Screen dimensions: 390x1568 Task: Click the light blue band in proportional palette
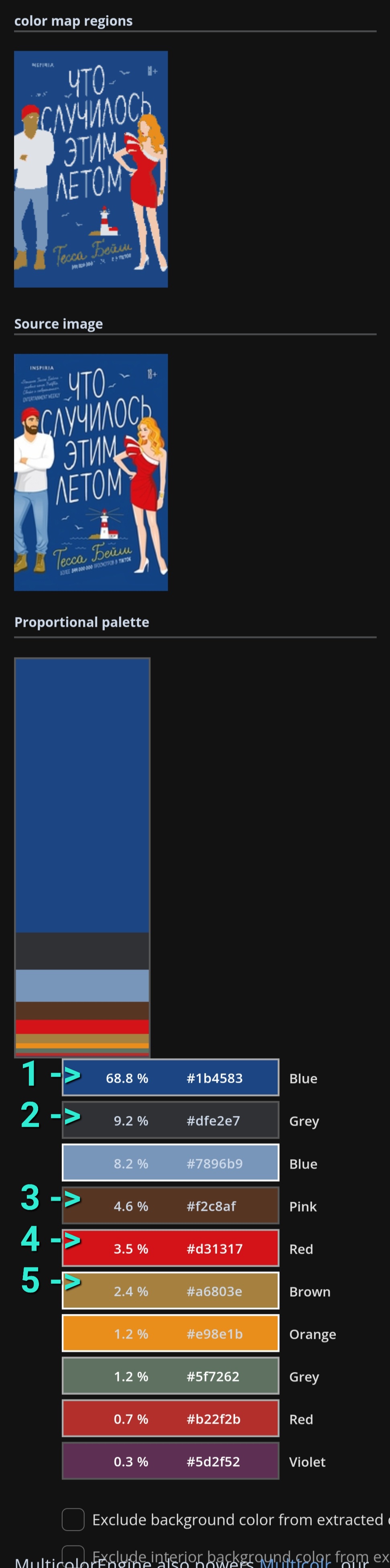tap(82, 985)
